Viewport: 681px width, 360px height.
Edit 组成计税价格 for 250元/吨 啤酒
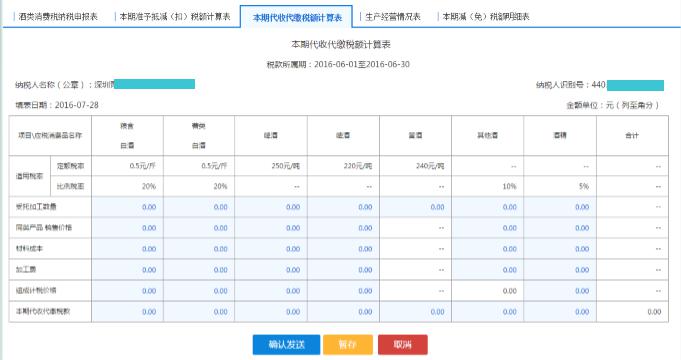(x=271, y=291)
